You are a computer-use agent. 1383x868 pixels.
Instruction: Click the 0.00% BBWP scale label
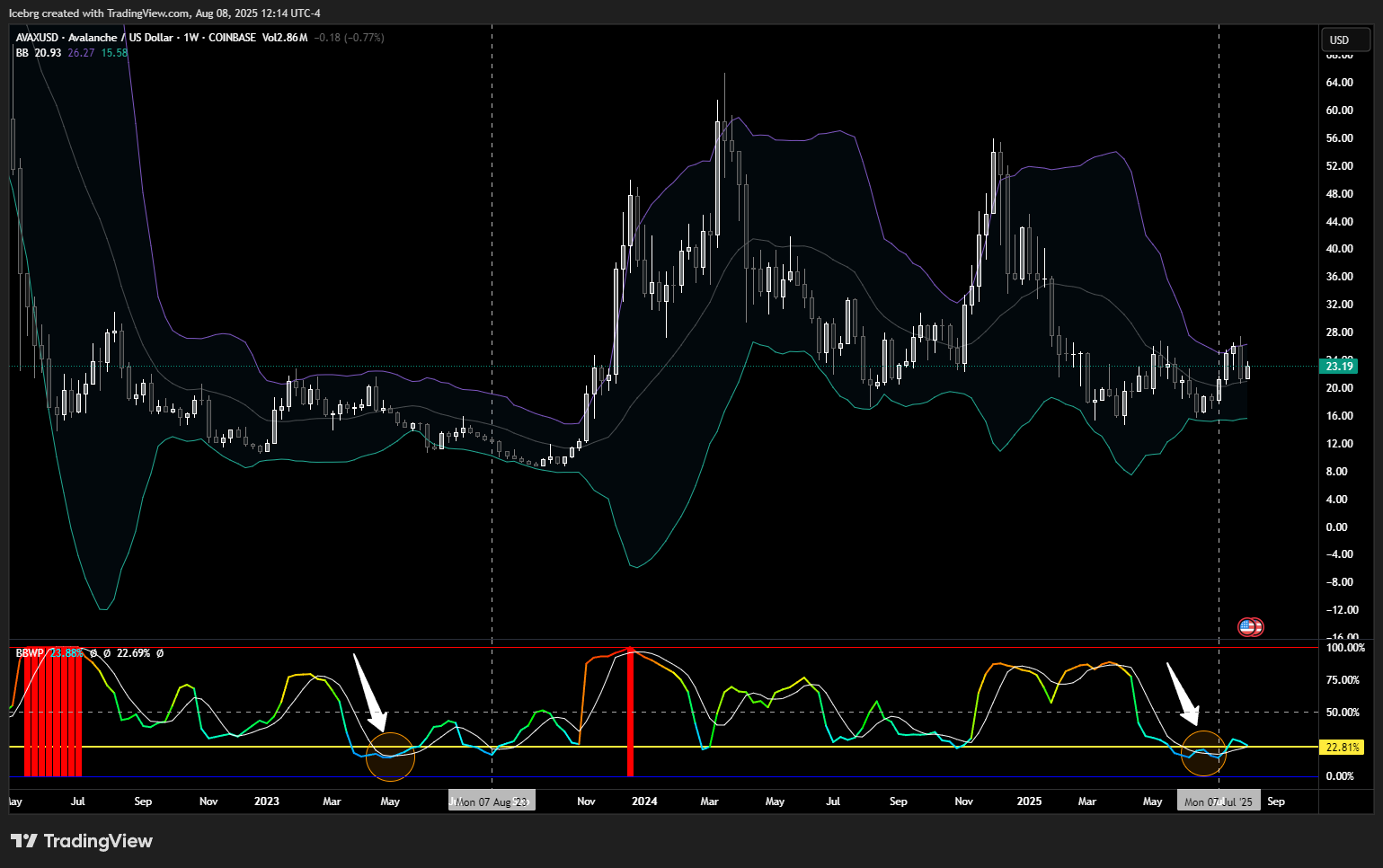1340,776
